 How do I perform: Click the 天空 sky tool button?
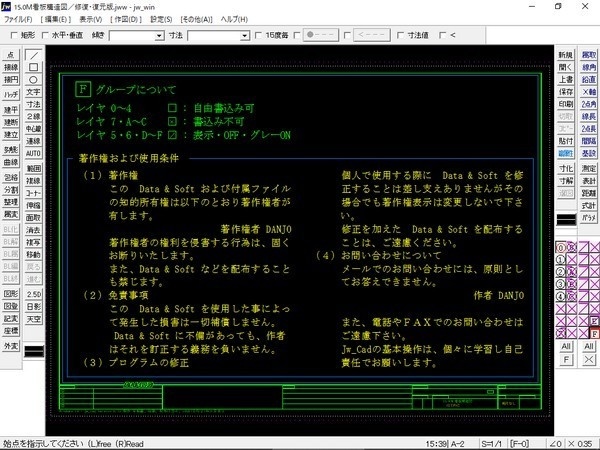pos(33,319)
